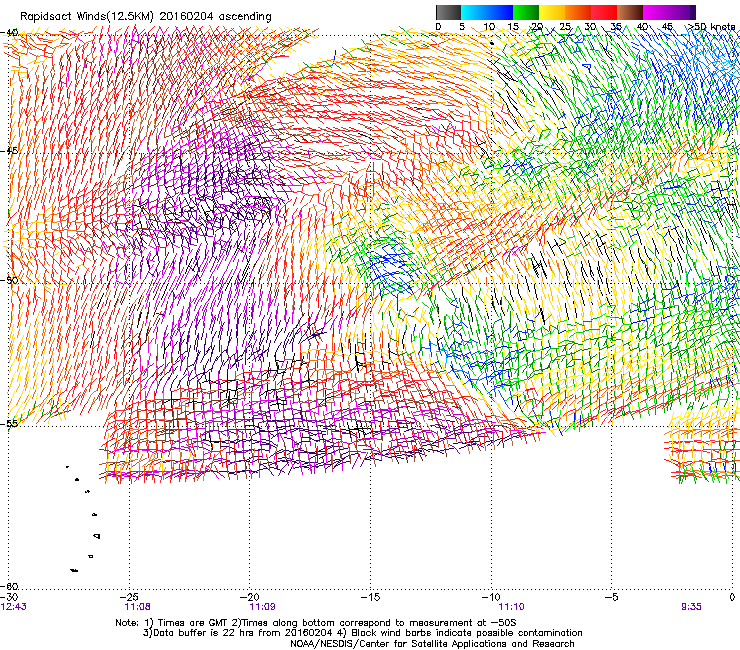Screen dimensions: 740x650
Task: Click the -5 longitude axis label
Action: [x=612, y=597]
